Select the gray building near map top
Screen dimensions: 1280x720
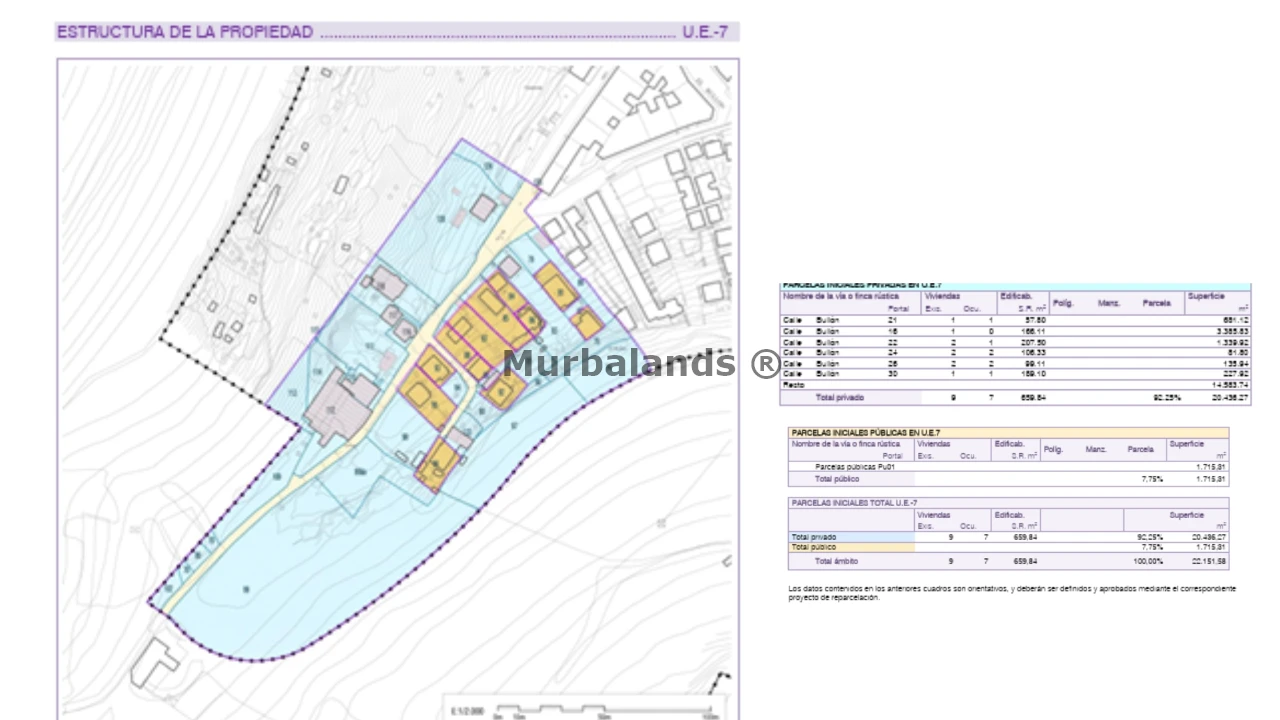(484, 207)
